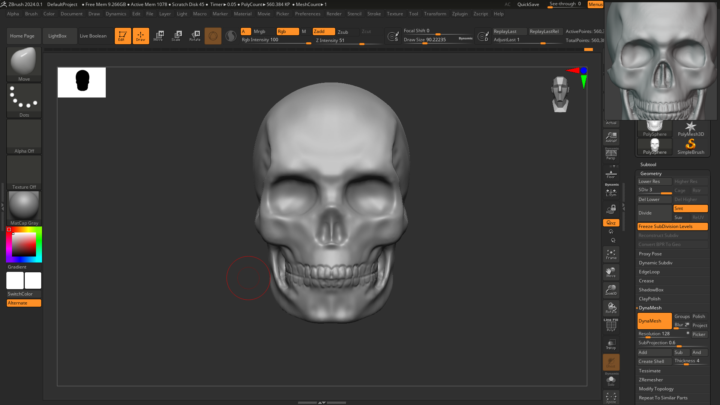This screenshot has width=720, height=405.
Task: Toggle the Transp transparency icon
Action: tap(611, 344)
